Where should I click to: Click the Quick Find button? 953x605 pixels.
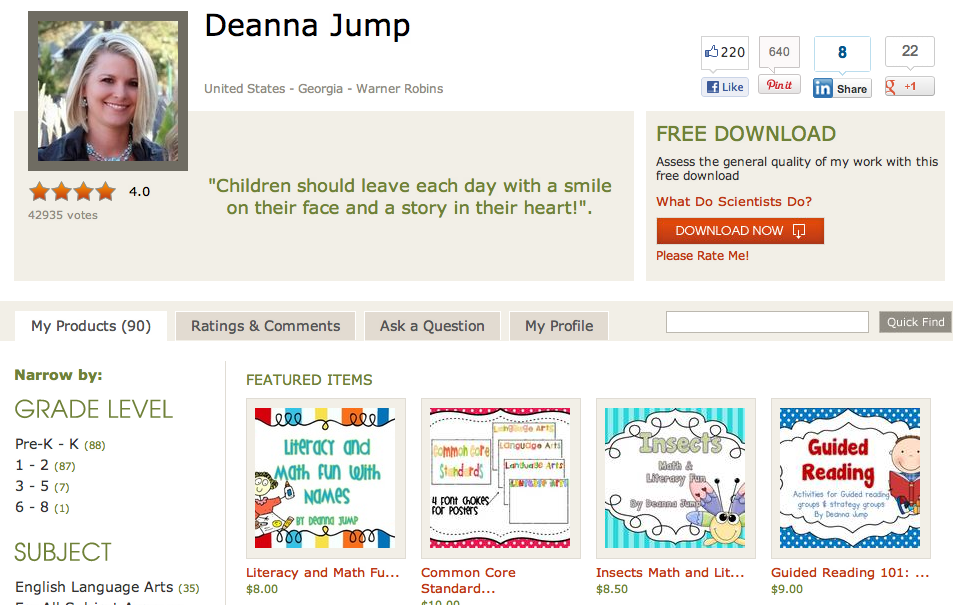(915, 322)
